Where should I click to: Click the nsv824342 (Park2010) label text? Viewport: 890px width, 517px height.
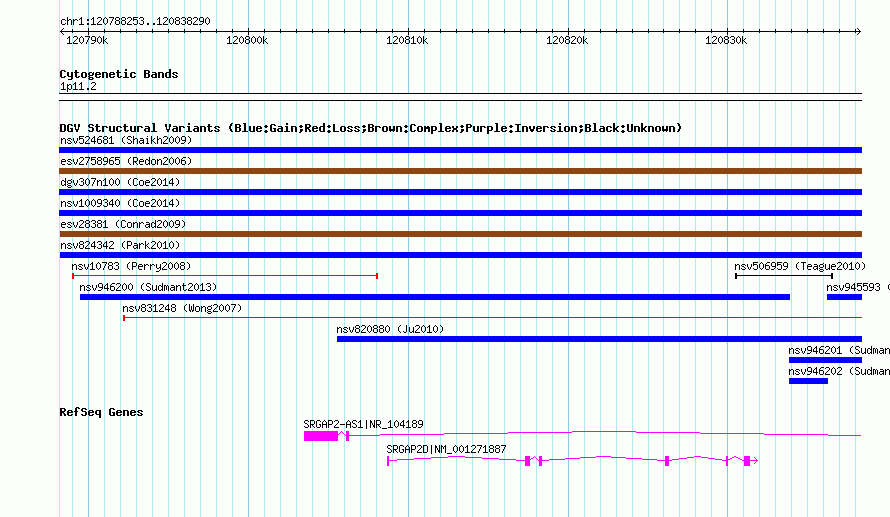coord(120,245)
